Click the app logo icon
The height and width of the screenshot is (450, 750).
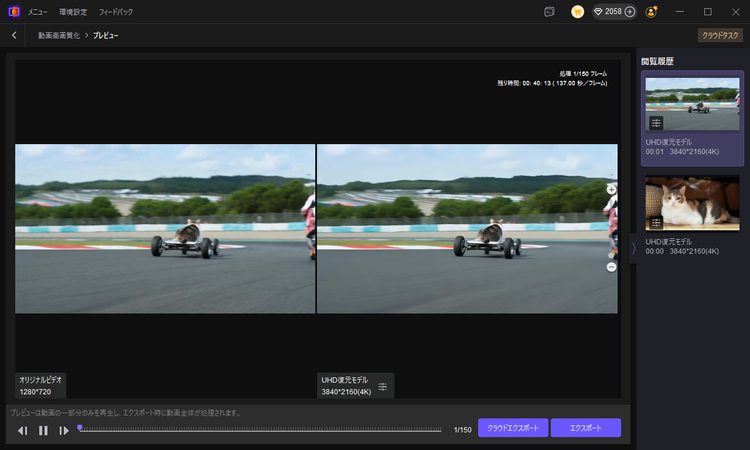pos(14,11)
